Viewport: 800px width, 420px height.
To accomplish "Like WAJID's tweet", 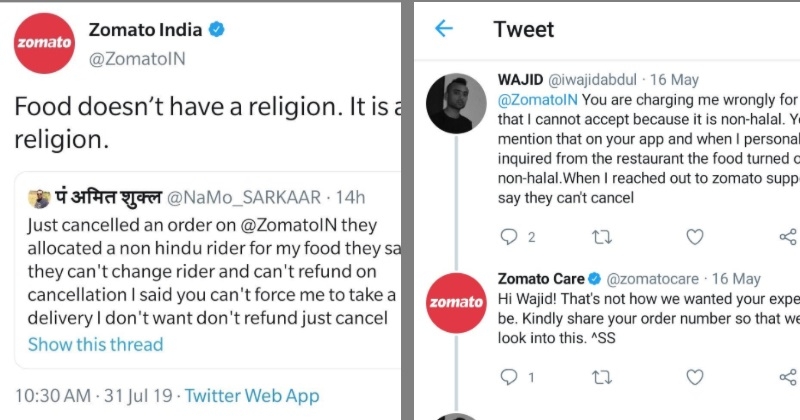I will (x=694, y=237).
